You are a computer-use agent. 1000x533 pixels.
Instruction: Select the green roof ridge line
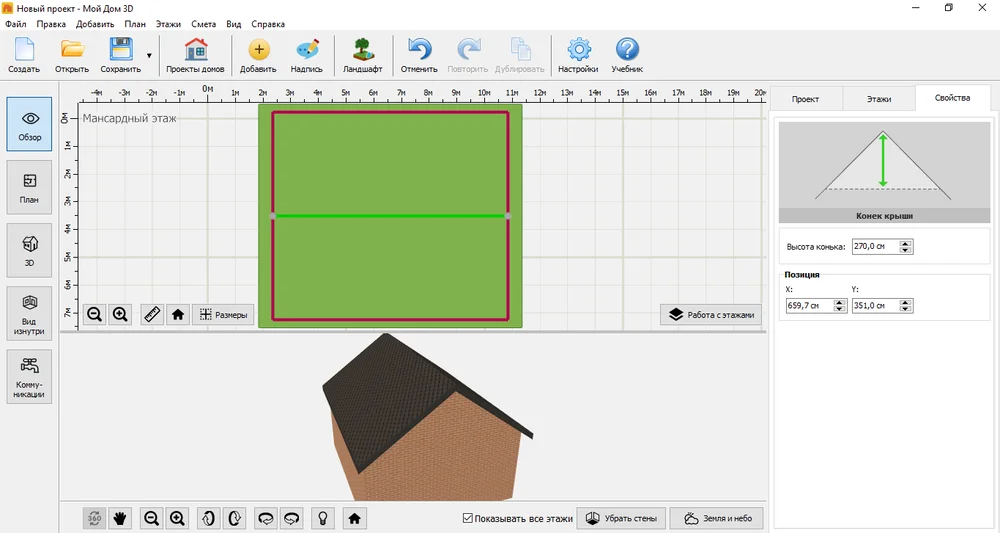390,216
